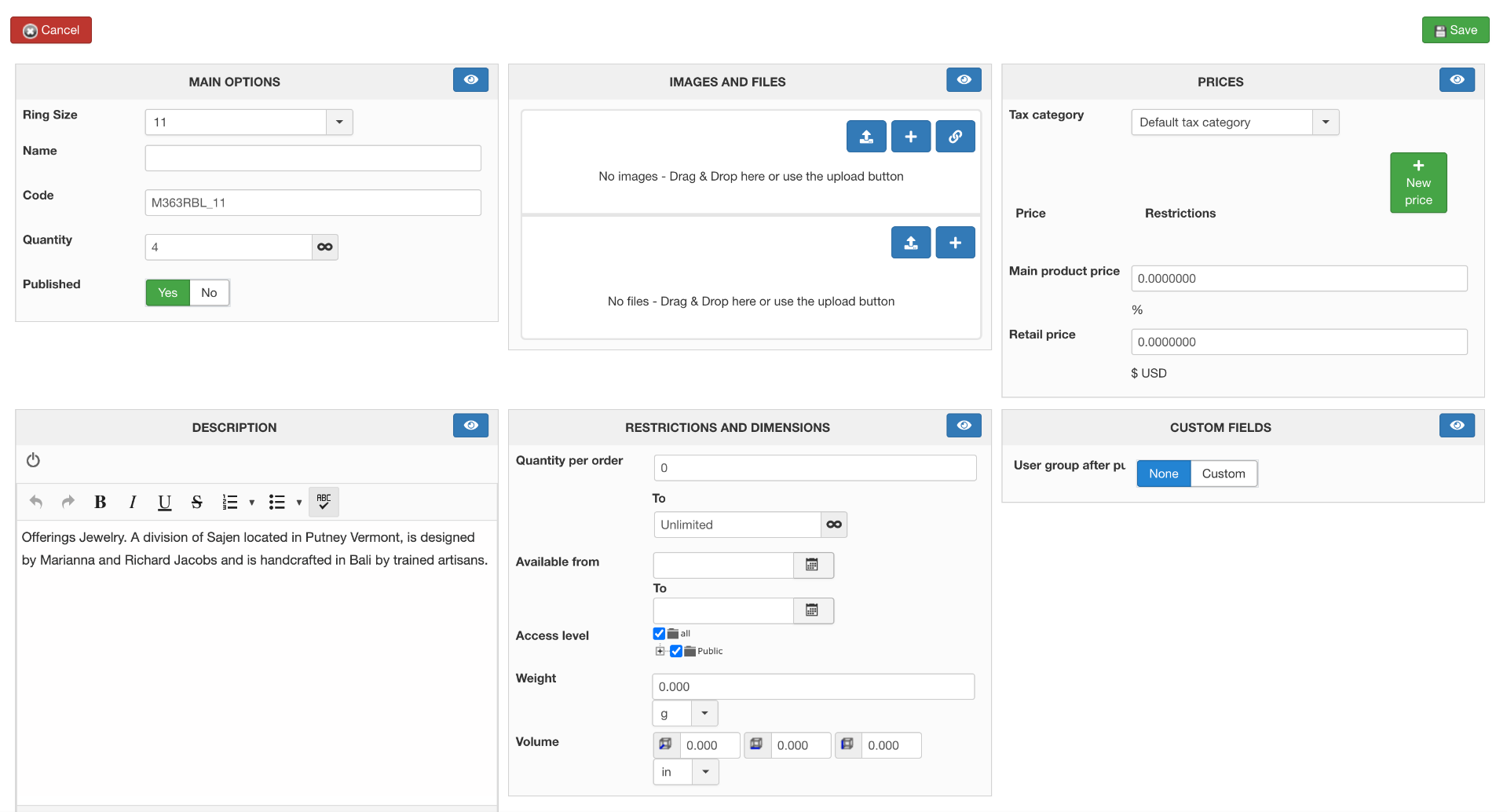Open the Ring Size dropdown
The image size is (1507, 812).
point(339,123)
